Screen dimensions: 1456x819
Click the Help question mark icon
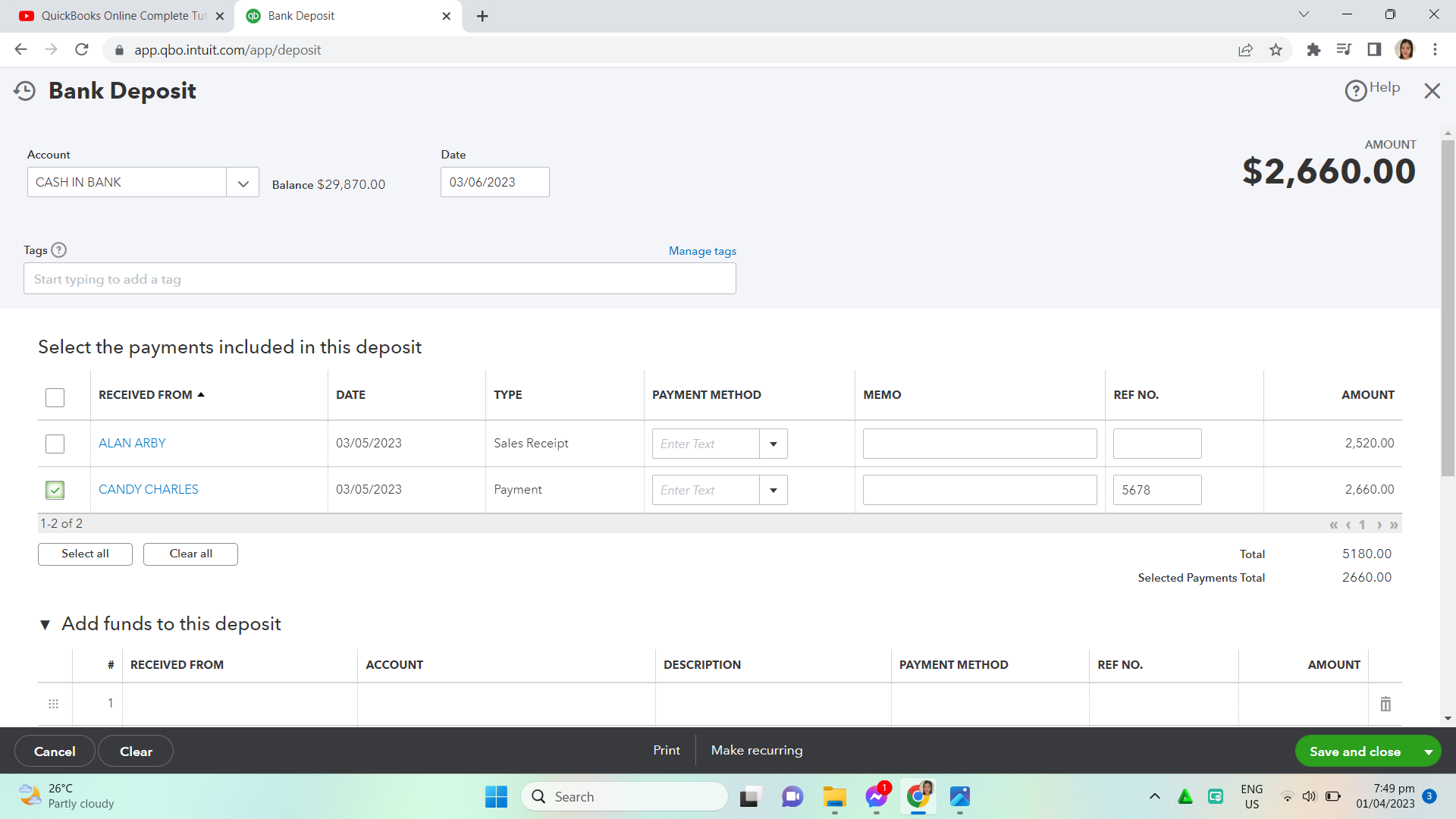coord(1355,91)
